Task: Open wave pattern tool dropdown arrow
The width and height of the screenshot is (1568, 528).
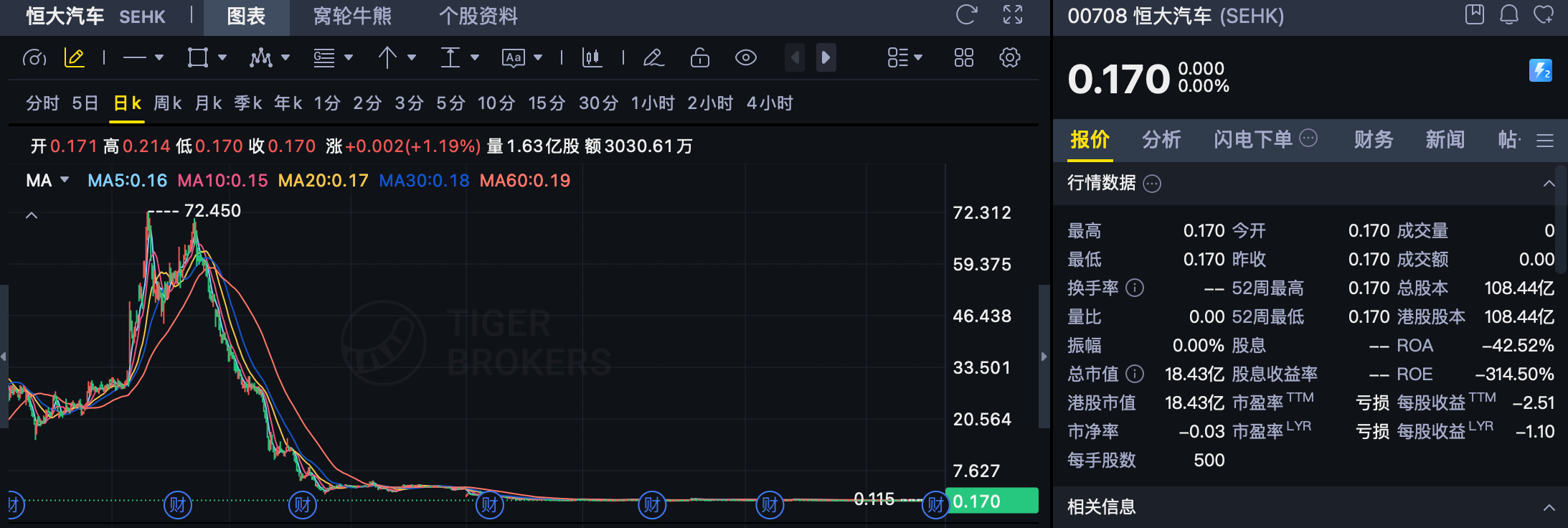Action: [x=285, y=57]
